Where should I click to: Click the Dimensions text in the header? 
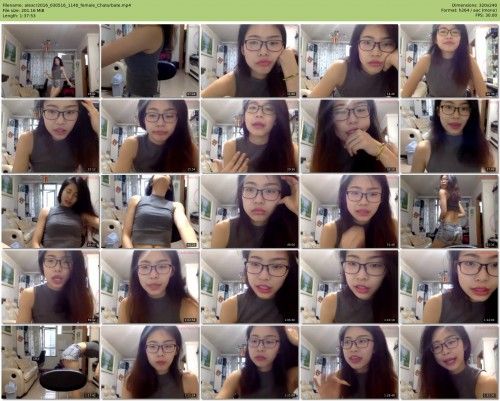tap(475, 6)
